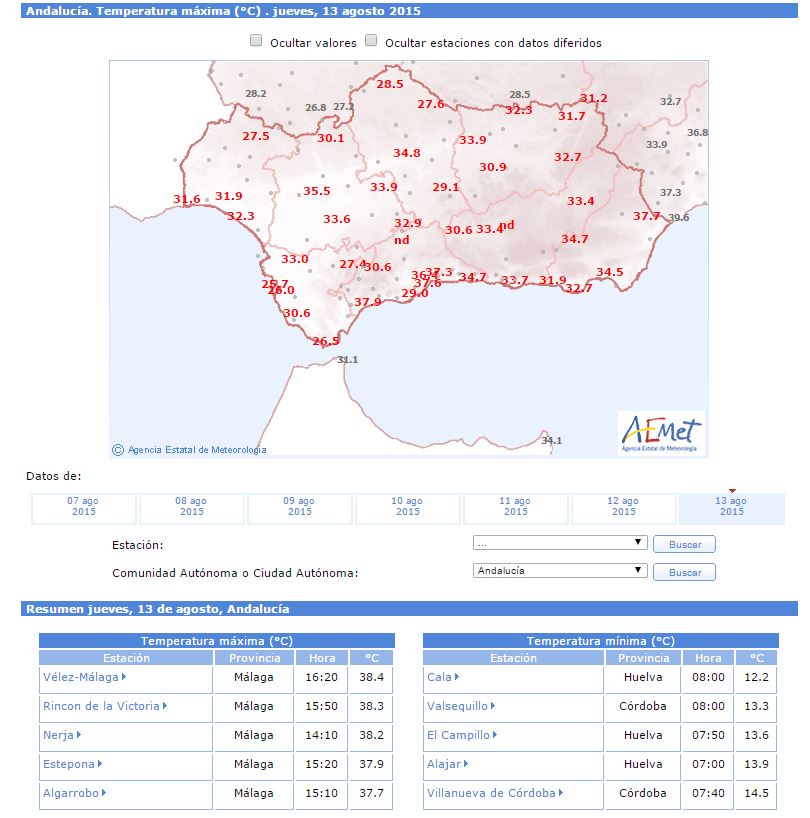Select the 07 ago 2015 date tab

83,508
